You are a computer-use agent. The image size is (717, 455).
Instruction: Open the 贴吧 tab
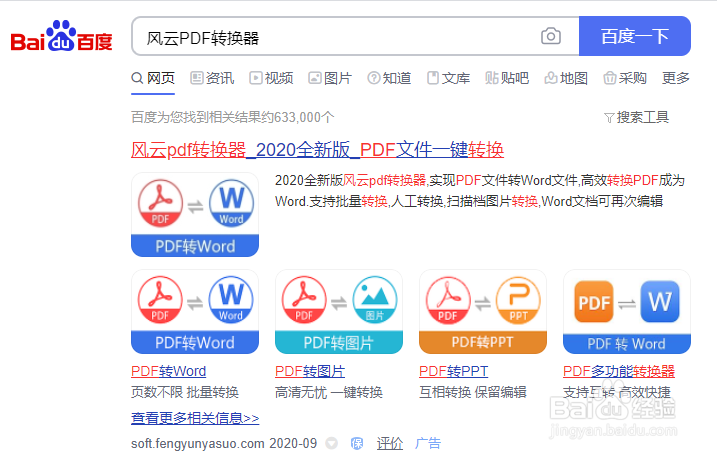tap(507, 78)
